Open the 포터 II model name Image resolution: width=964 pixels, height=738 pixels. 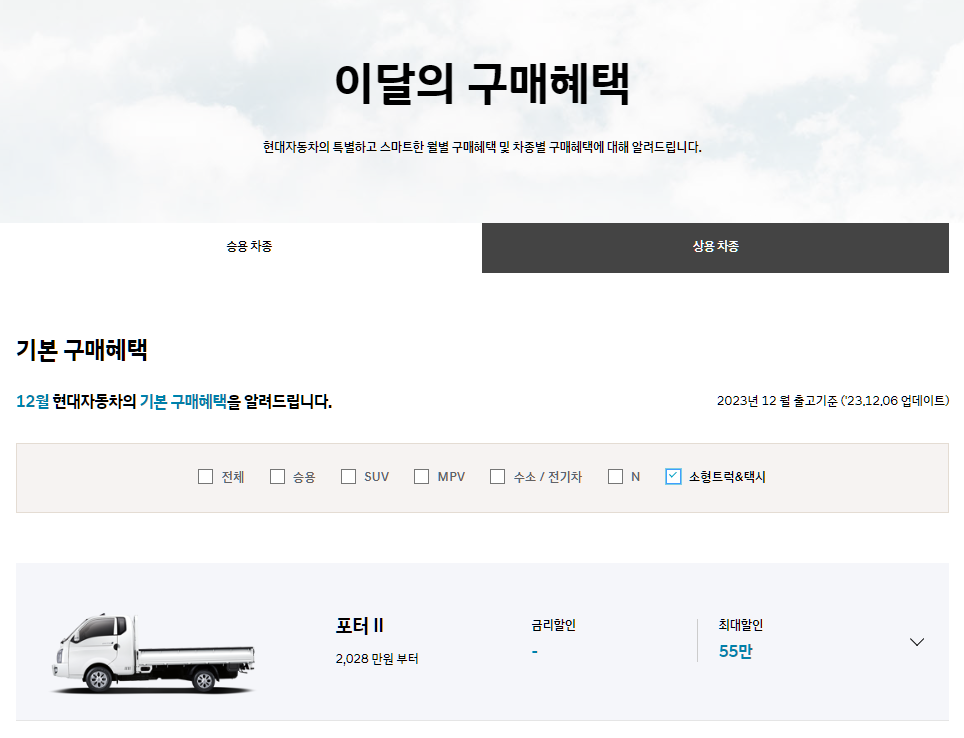[x=360, y=626]
